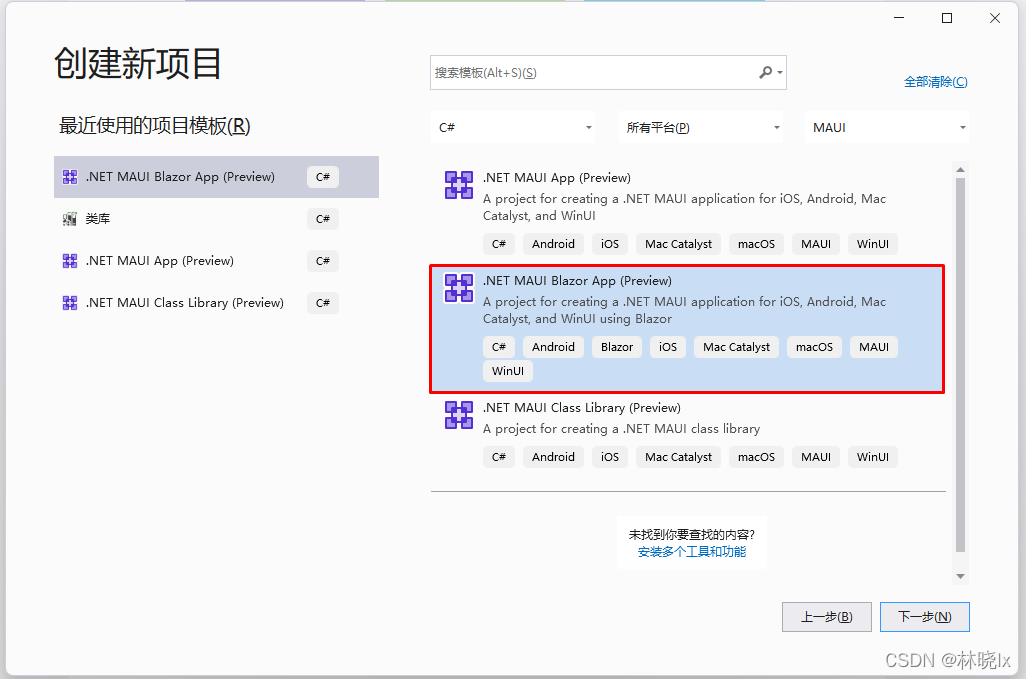Click the .NET MAUI App template icon
This screenshot has height=679, width=1026.
tap(459, 185)
